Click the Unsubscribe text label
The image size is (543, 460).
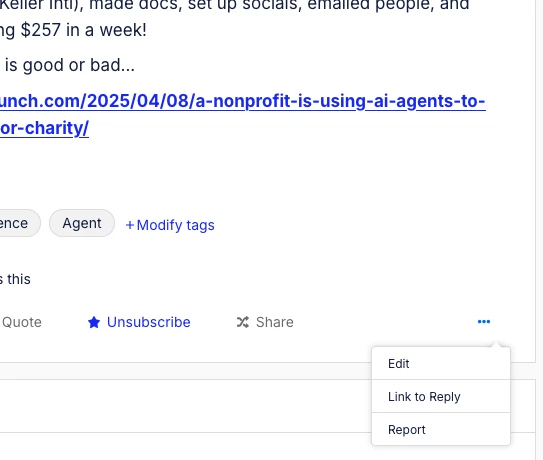(x=149, y=322)
